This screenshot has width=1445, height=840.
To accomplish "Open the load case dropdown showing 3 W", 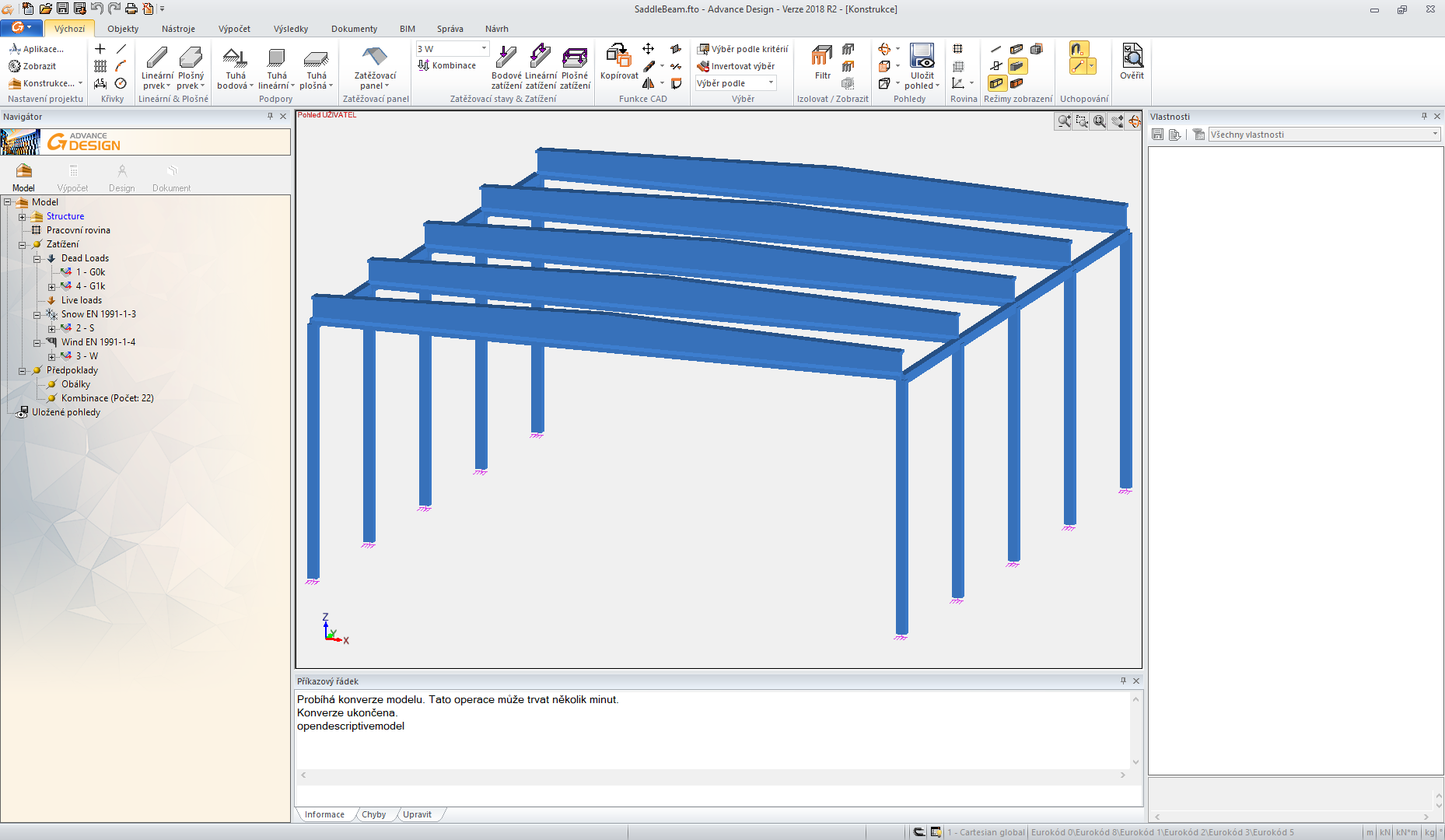I will point(483,48).
